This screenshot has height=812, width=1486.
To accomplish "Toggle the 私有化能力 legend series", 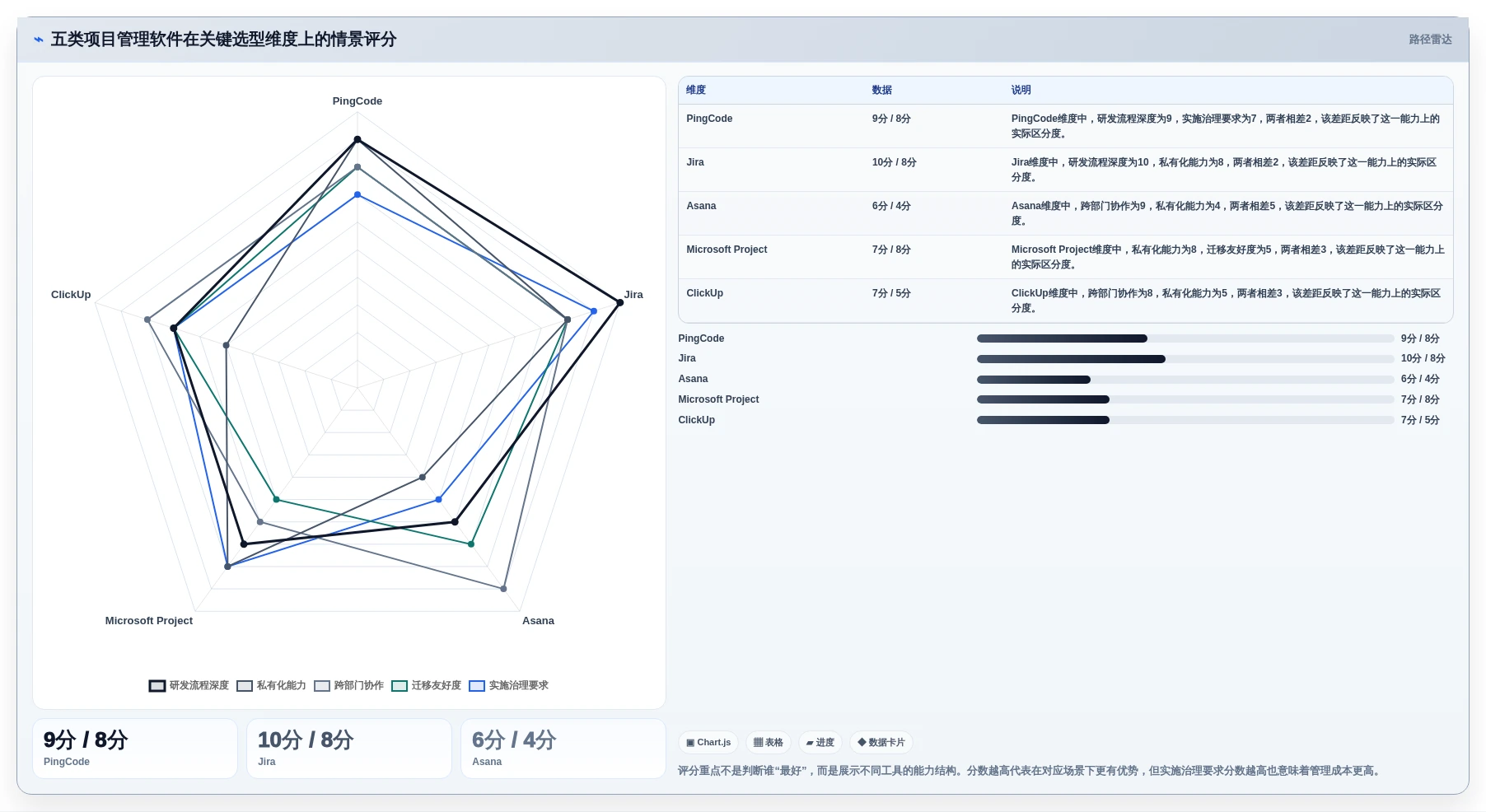I will click(x=271, y=685).
